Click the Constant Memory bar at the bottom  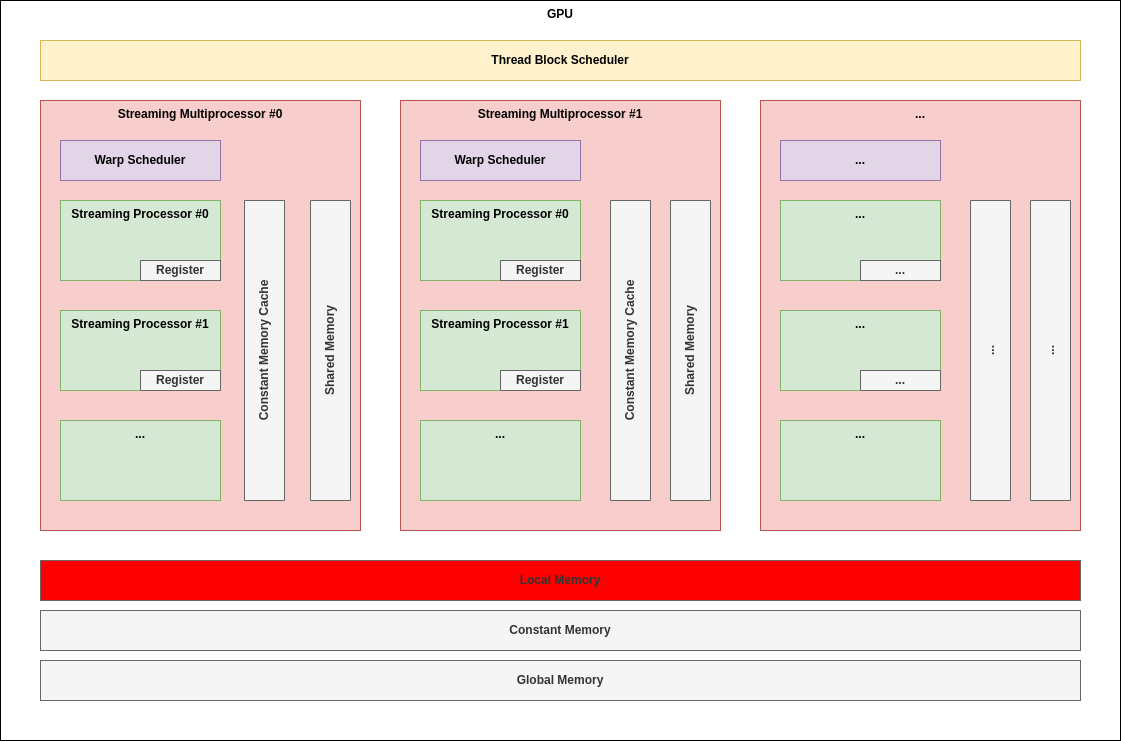560,630
